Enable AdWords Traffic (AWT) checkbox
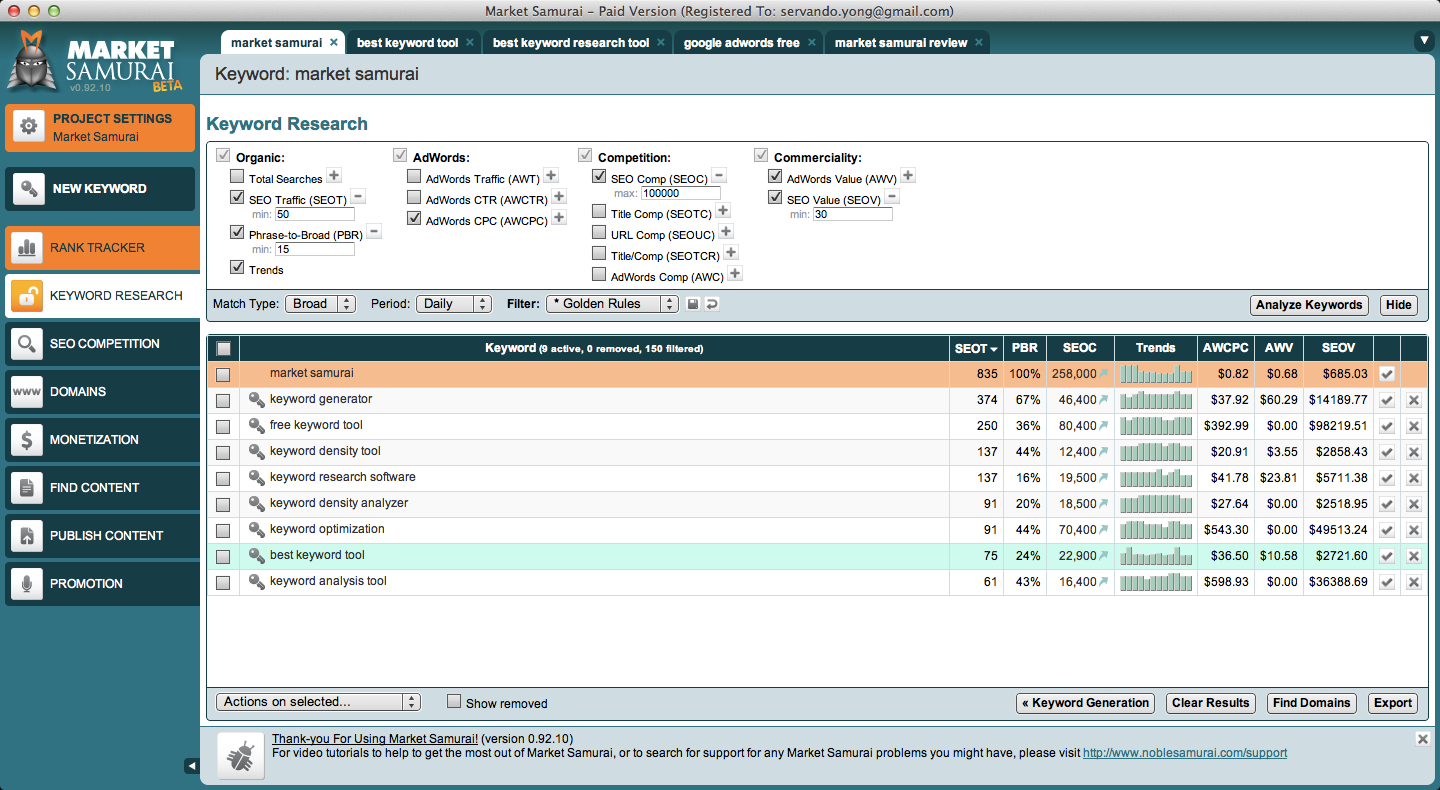Viewport: 1440px width, 790px height. pos(414,177)
